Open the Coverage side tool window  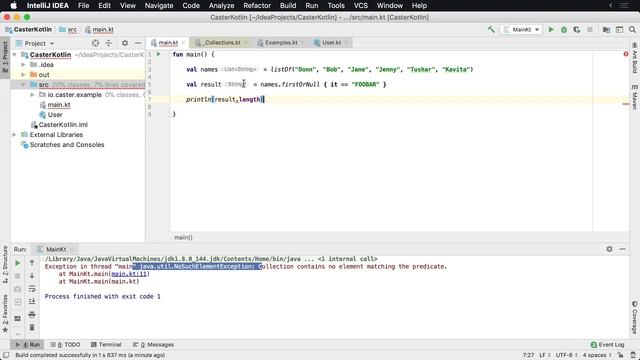point(635,317)
